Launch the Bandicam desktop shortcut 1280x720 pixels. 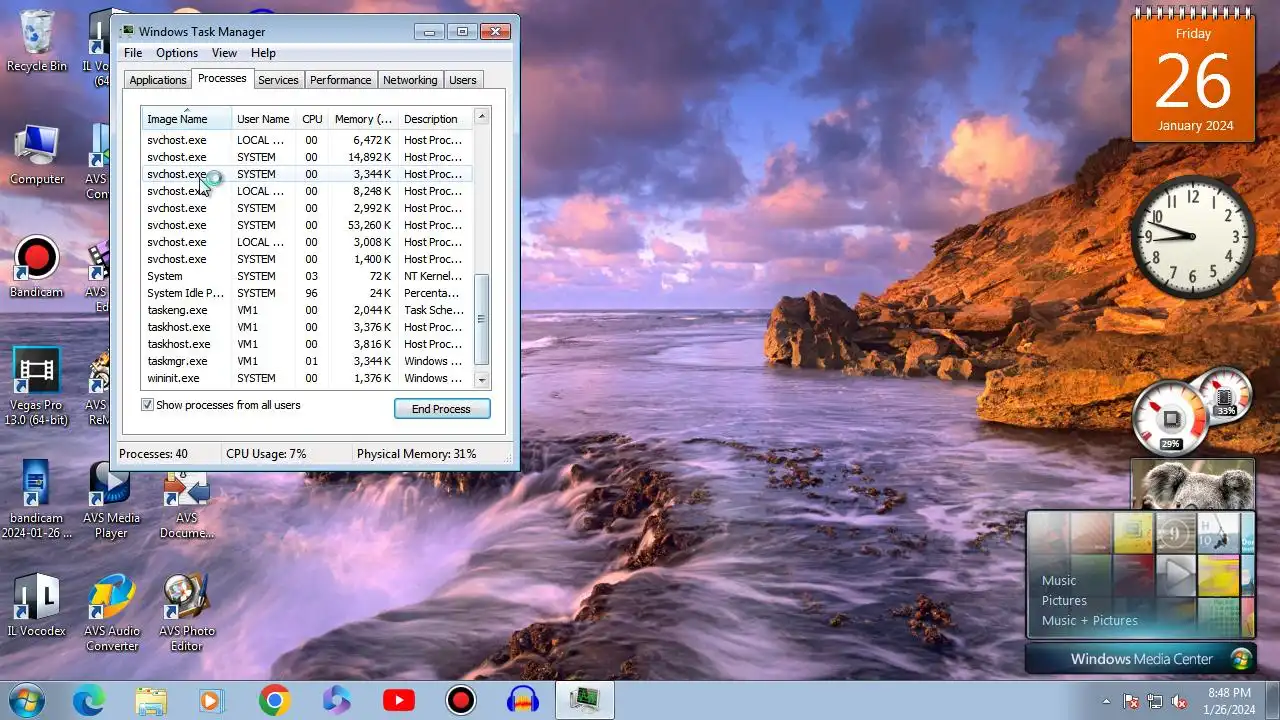36,267
